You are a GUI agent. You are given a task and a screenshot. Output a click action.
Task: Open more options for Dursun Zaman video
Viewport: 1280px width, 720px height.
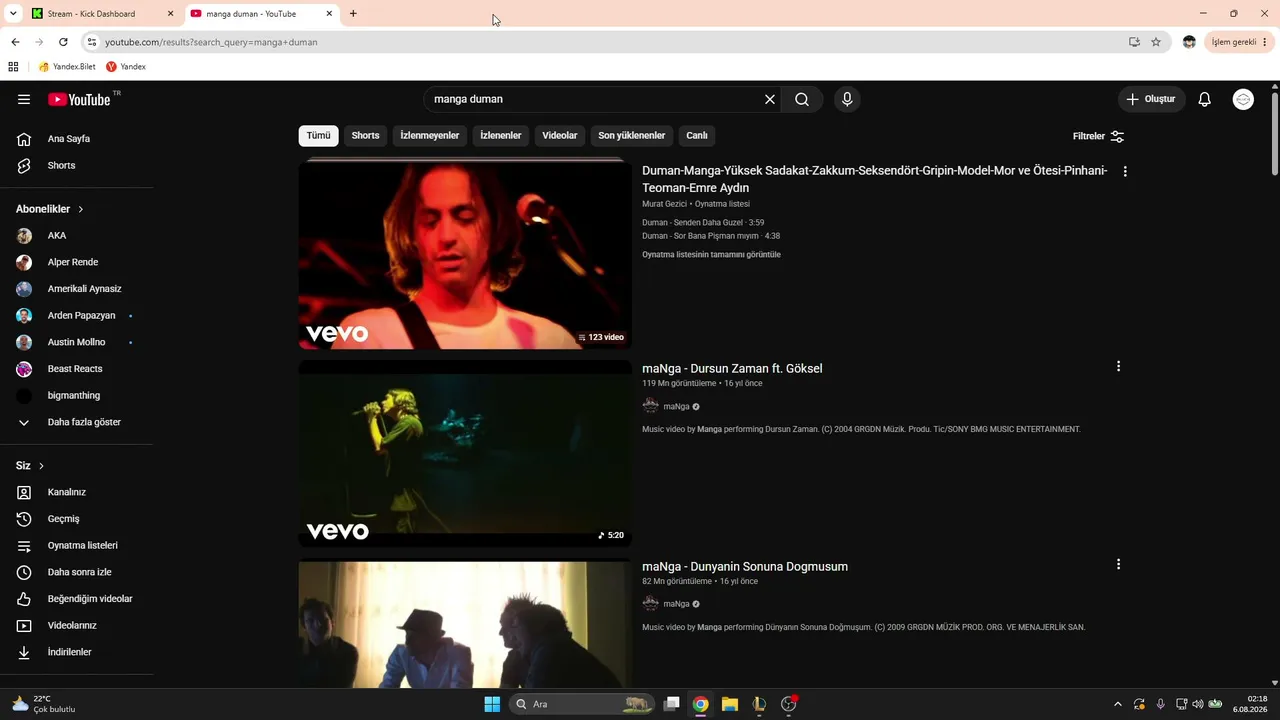tap(1118, 367)
